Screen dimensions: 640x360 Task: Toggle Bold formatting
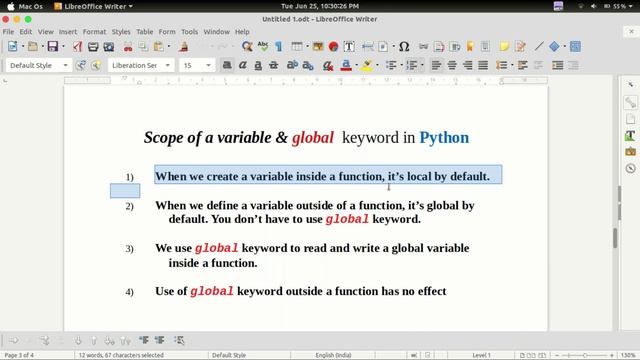[x=227, y=65]
